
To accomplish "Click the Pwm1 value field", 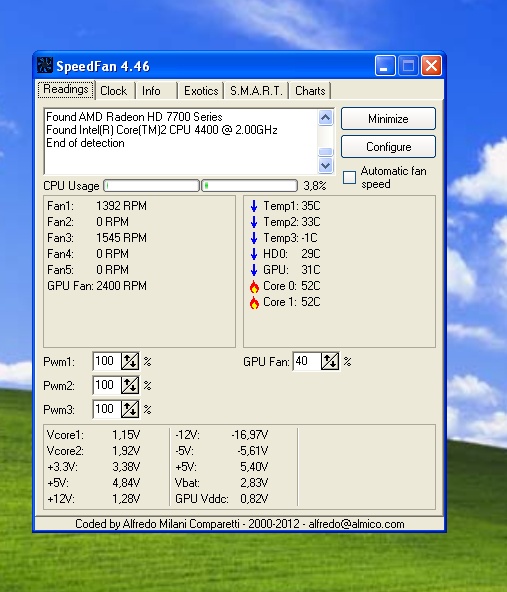I will click(x=106, y=361).
